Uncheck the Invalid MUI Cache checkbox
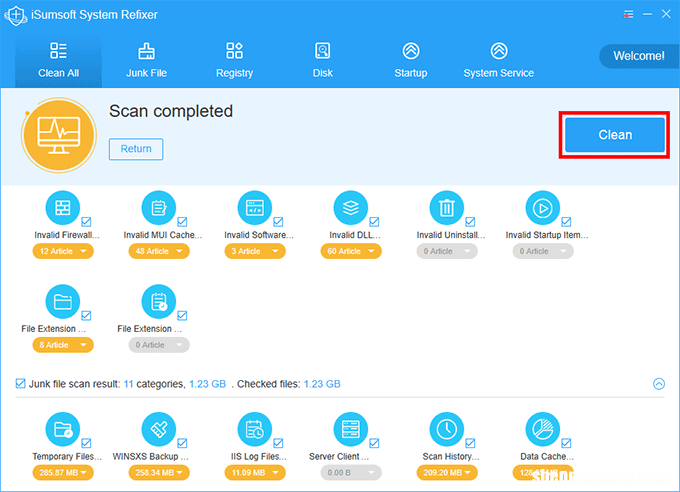Viewport: 680px width, 492px height. pos(182,222)
